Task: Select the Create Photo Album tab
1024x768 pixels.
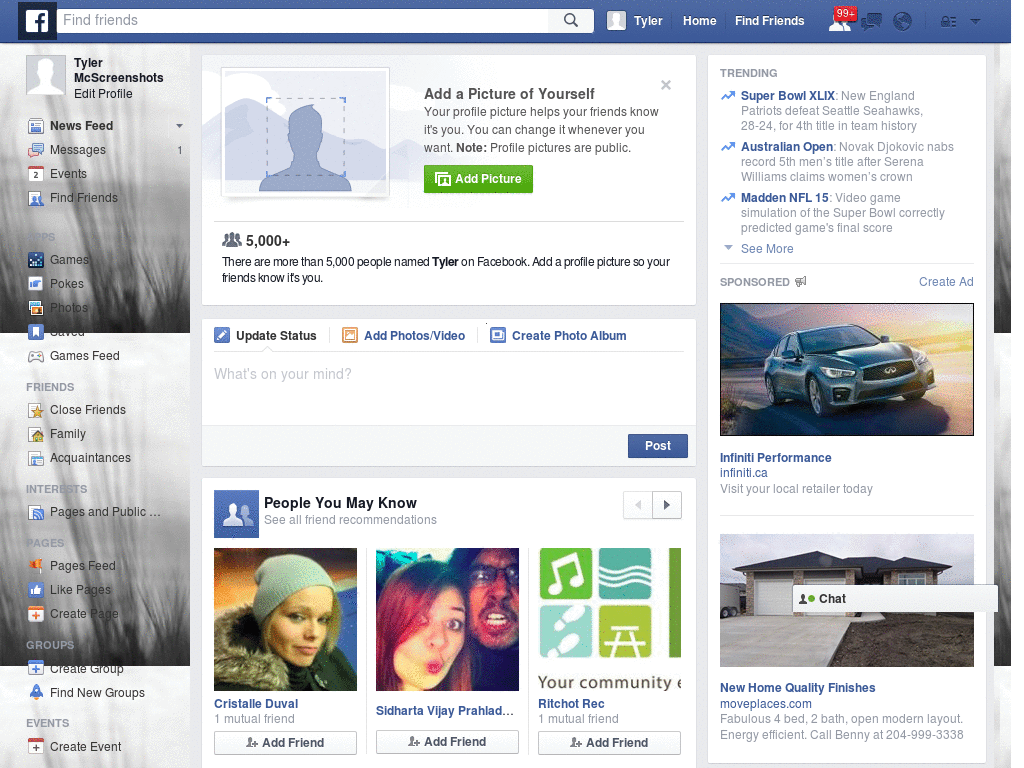Action: [558, 336]
